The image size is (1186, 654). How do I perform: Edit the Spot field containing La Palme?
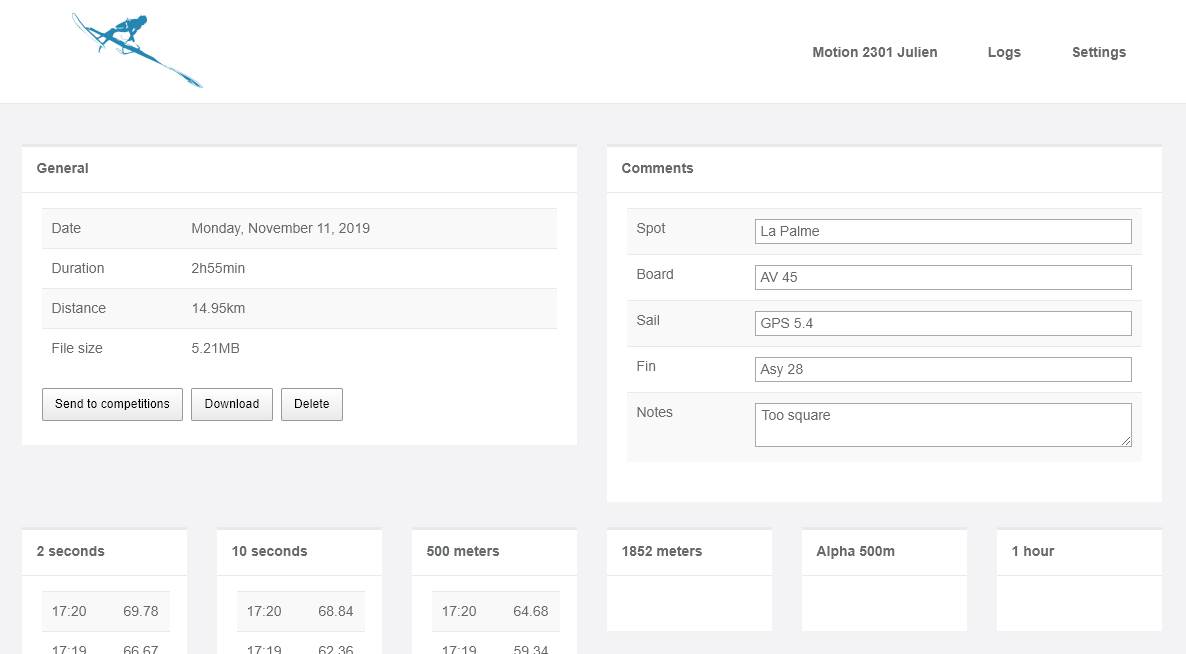coord(942,231)
